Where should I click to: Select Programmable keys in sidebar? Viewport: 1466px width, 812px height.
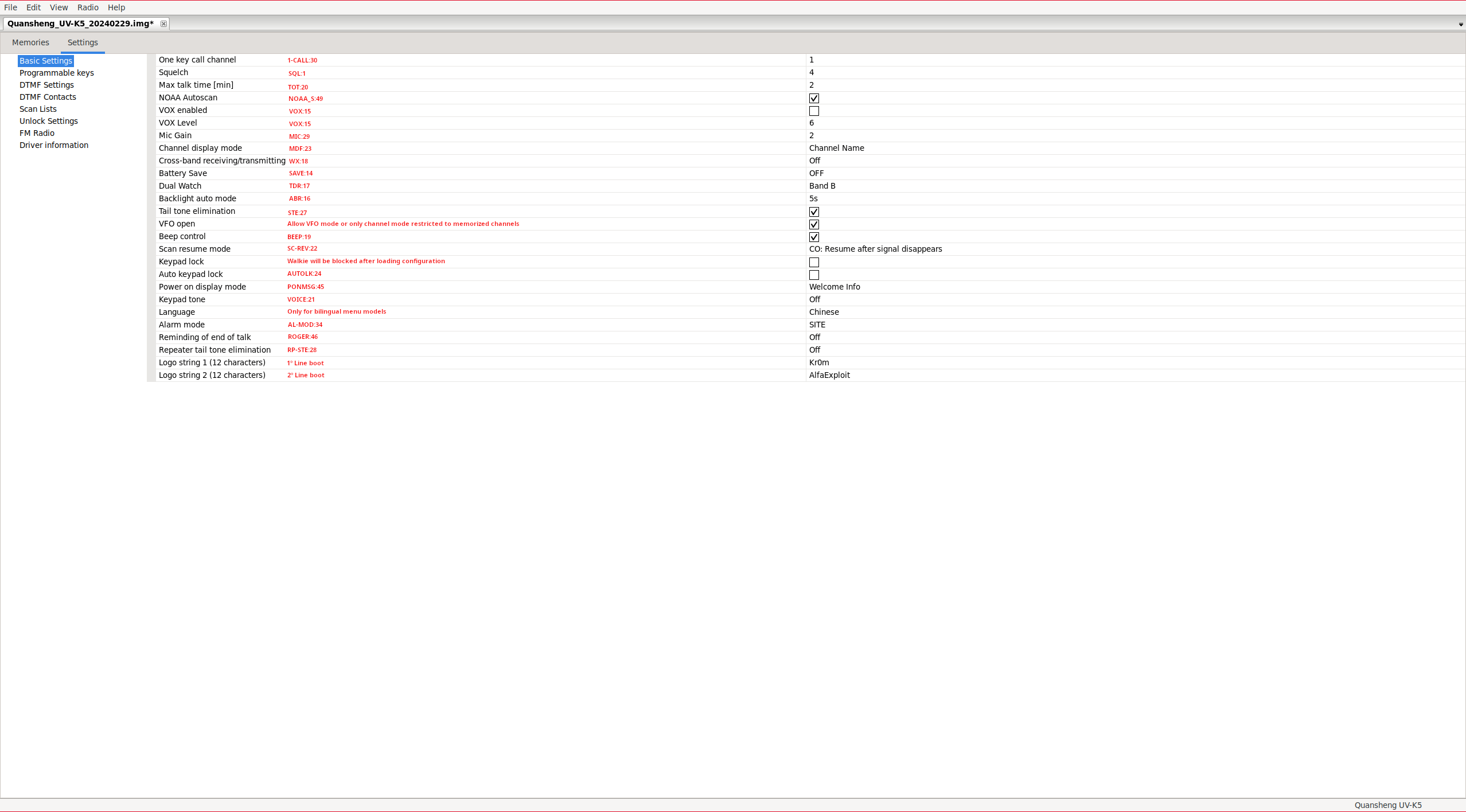pyautogui.click(x=56, y=73)
